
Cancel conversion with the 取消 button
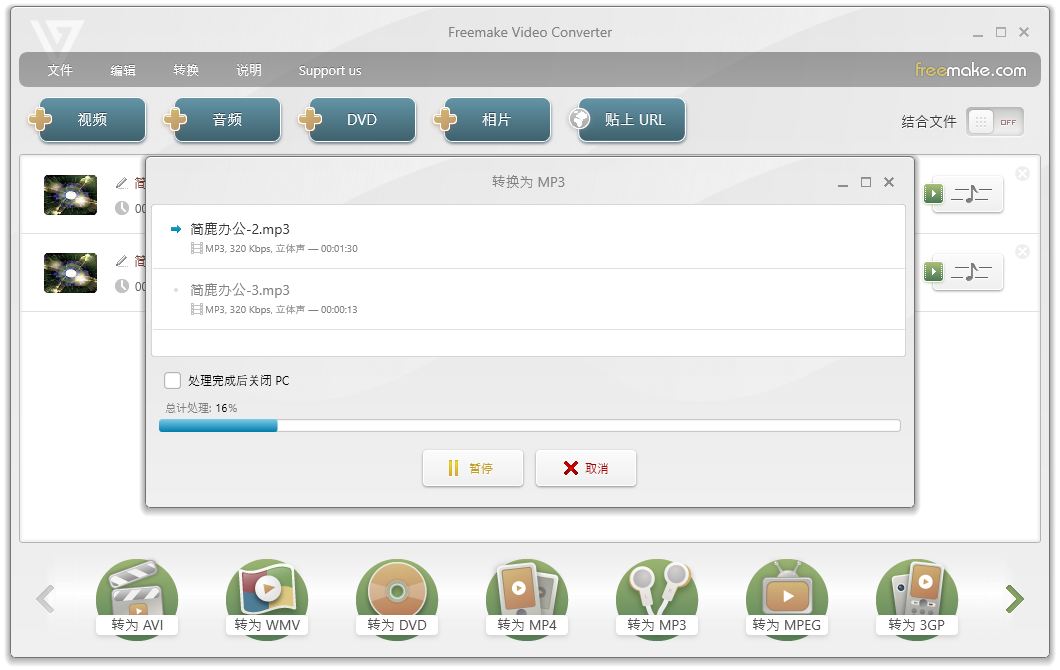coord(586,467)
